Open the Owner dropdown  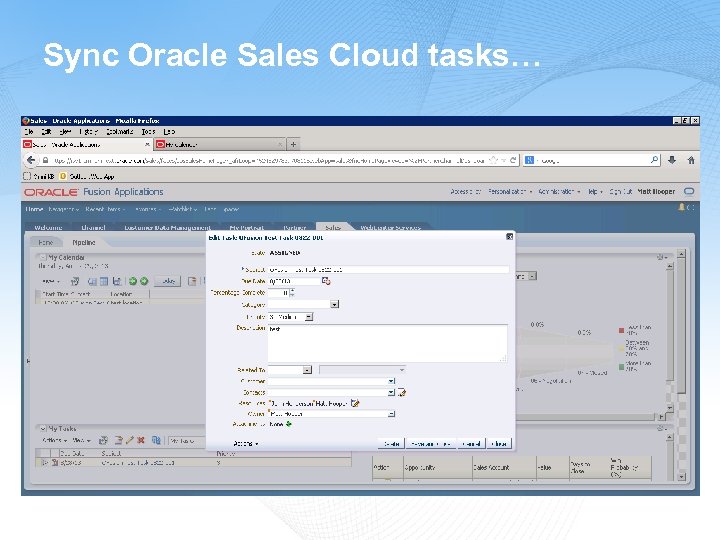391,414
